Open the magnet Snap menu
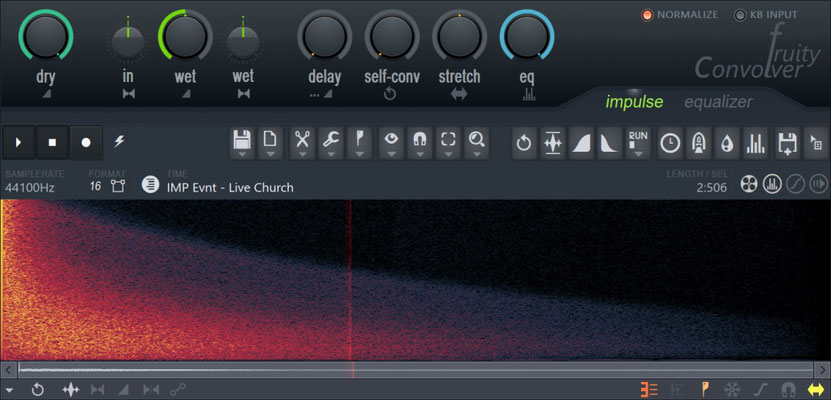 tap(420, 143)
